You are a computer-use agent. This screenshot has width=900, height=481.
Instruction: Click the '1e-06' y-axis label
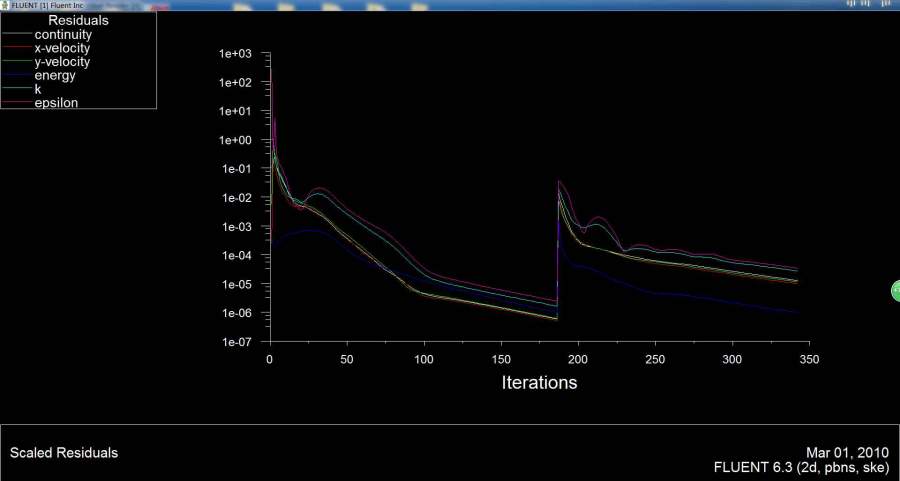coord(236,313)
